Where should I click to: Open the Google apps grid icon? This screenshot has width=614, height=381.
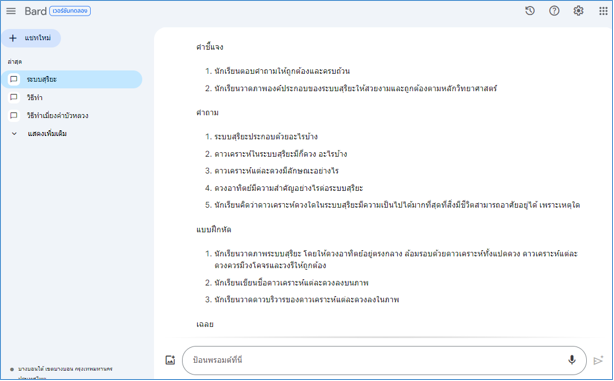pos(603,11)
